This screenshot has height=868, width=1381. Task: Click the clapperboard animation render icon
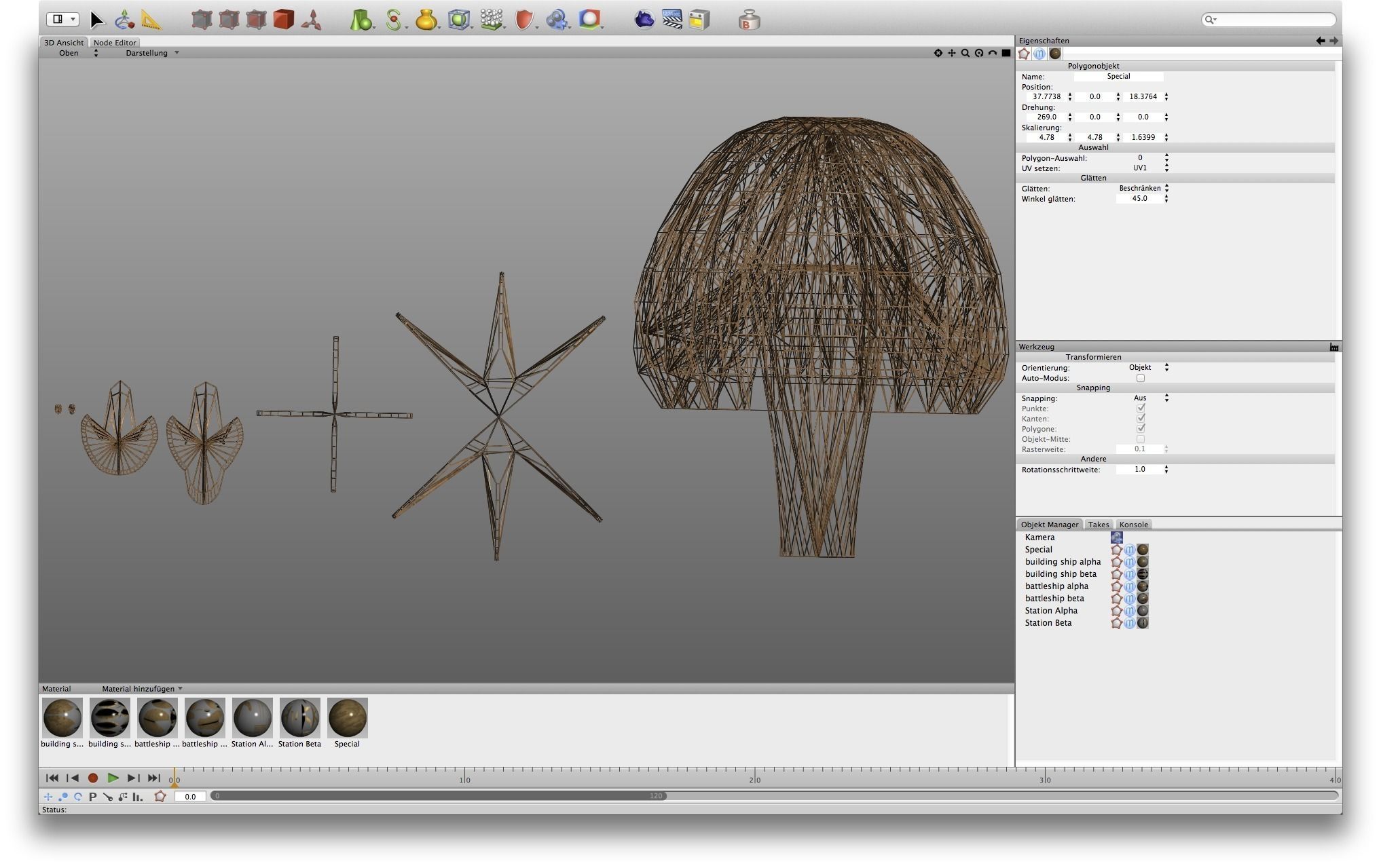(x=671, y=20)
